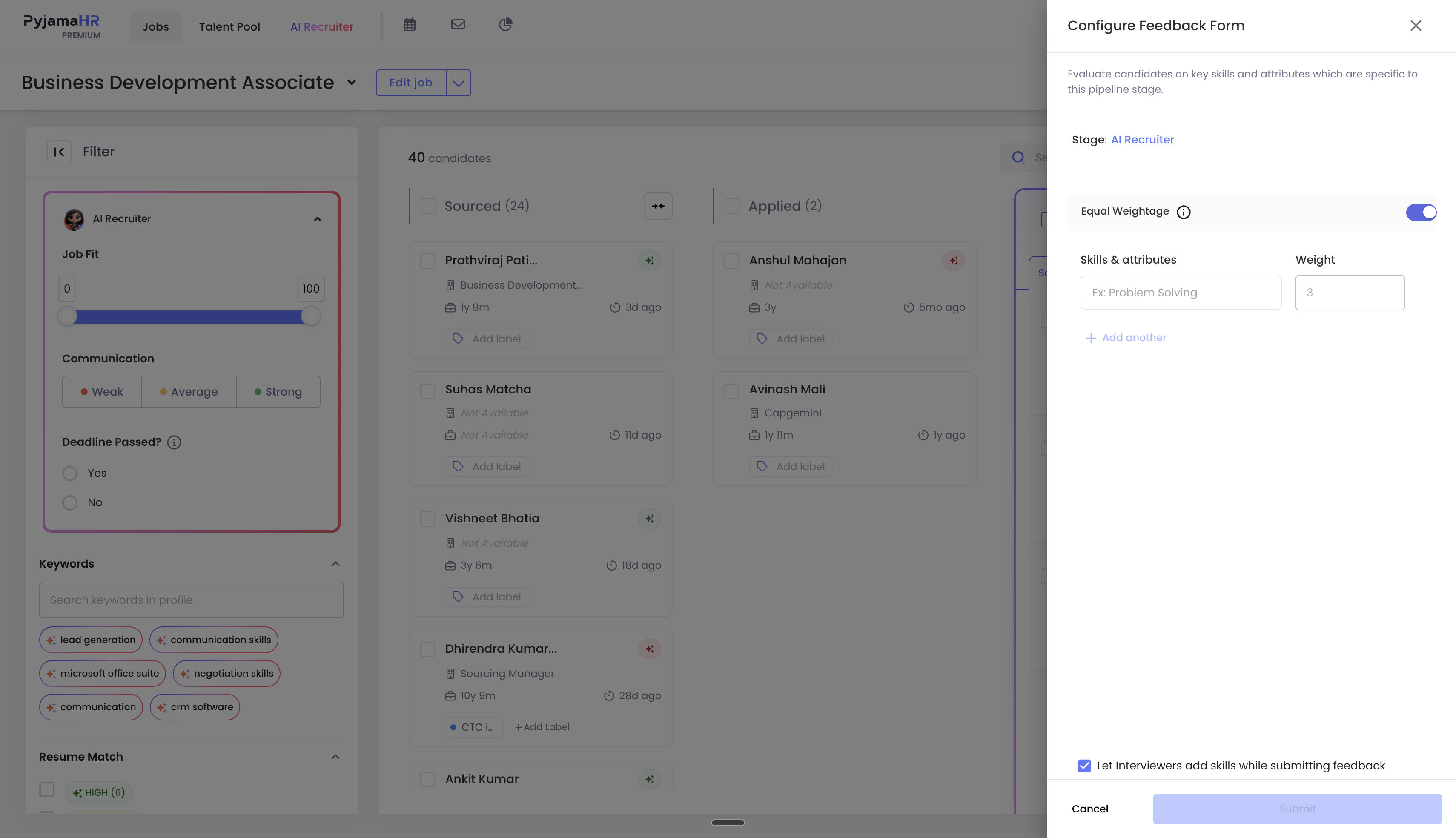The image size is (1456, 838).
Task: Click the Cancel button in feedback form
Action: click(x=1089, y=809)
